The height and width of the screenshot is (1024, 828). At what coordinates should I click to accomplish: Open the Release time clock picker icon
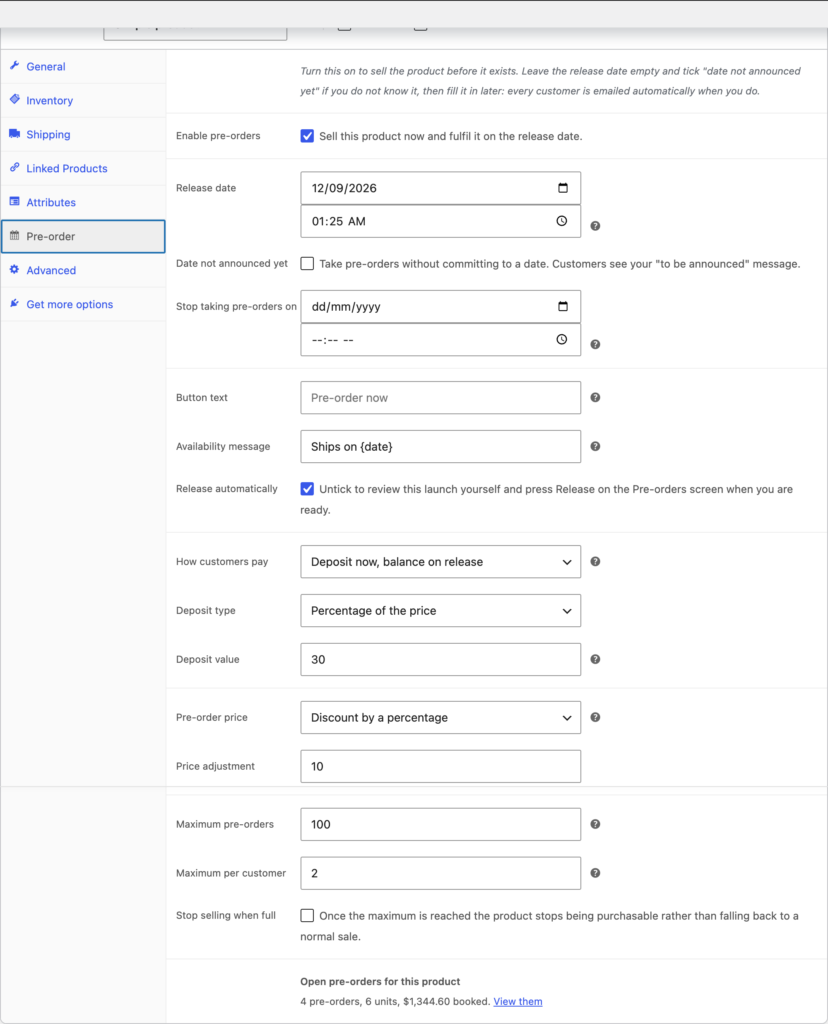[562, 221]
